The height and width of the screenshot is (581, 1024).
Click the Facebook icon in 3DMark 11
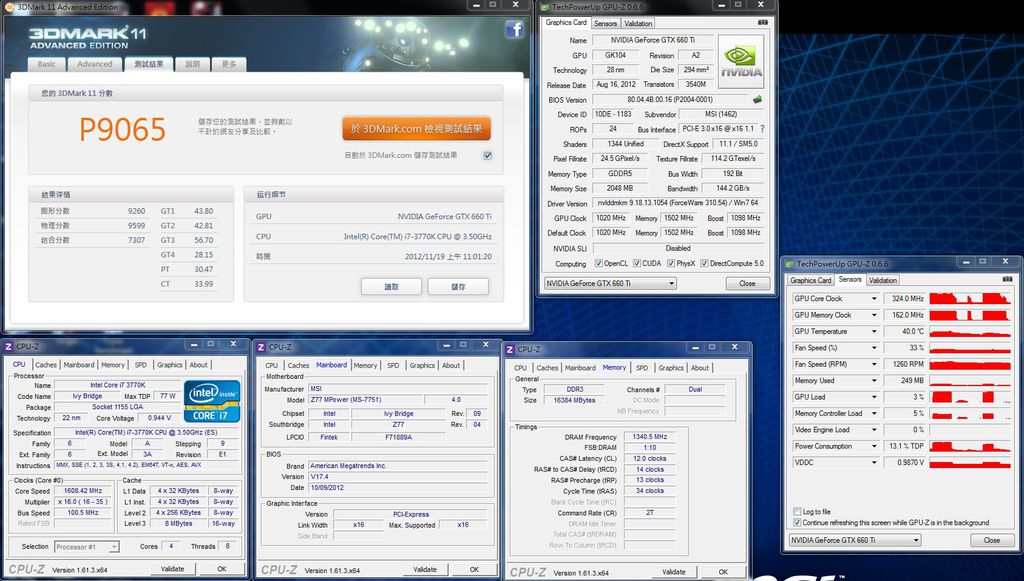pyautogui.click(x=515, y=29)
